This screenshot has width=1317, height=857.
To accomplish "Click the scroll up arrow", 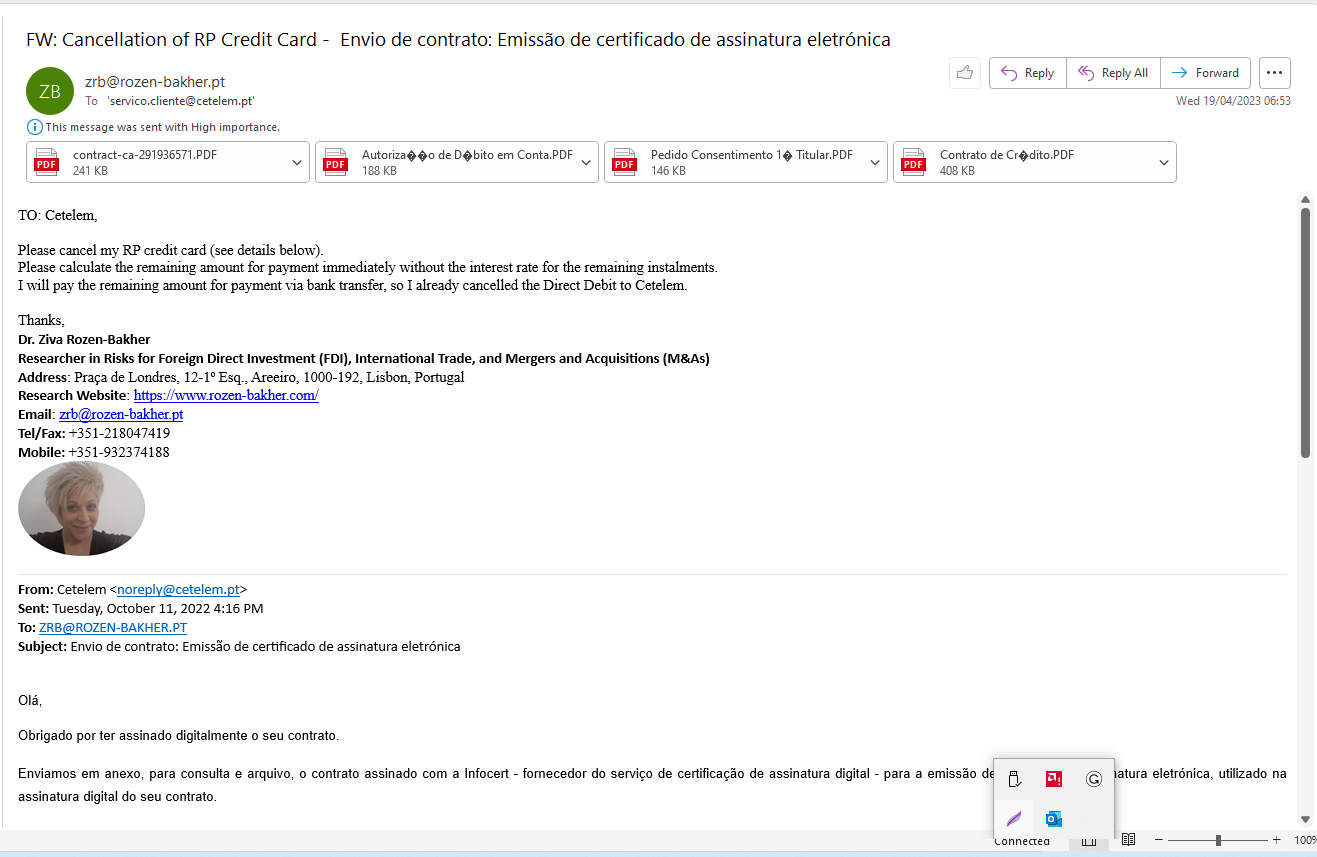I will click(1305, 199).
